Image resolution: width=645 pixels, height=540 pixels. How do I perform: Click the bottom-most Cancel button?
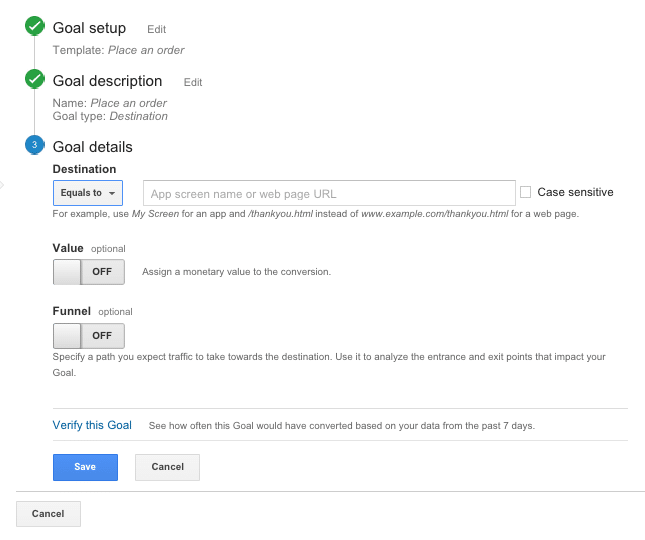click(48, 514)
